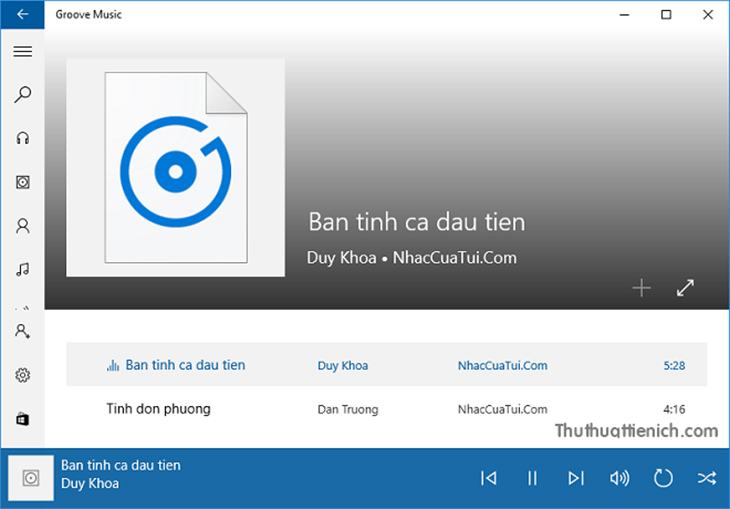The width and height of the screenshot is (730, 509).
Task: Select 'Ban tinh ca dau tien' song row
Action: point(386,365)
